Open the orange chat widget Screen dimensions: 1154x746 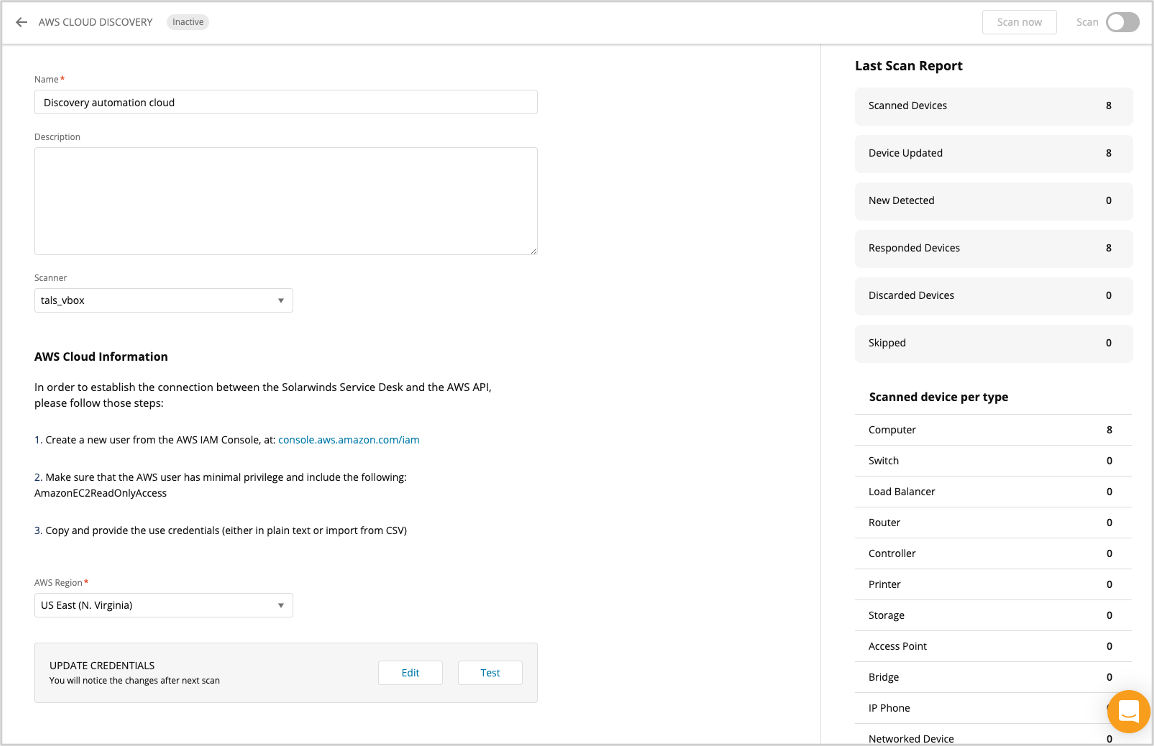pos(1128,711)
